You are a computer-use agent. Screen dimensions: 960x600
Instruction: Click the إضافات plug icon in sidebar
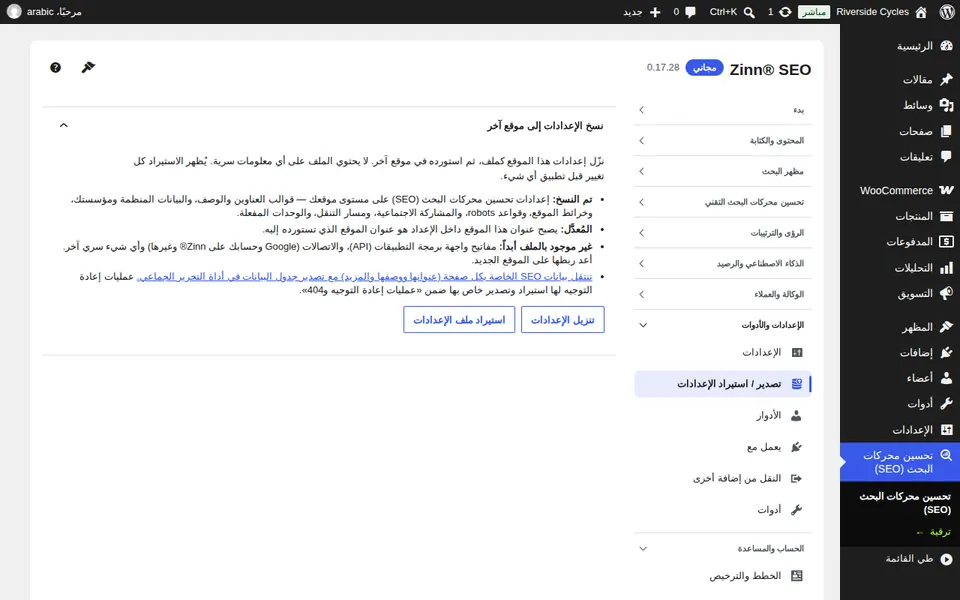pos(947,353)
